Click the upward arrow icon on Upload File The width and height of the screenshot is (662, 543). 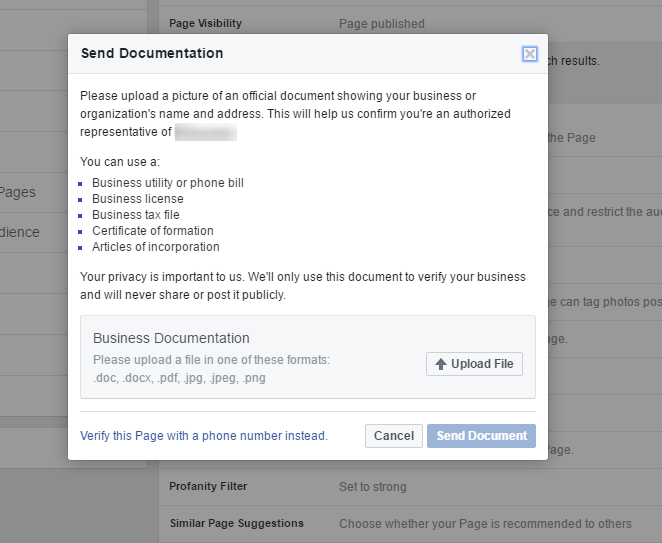[x=441, y=364]
